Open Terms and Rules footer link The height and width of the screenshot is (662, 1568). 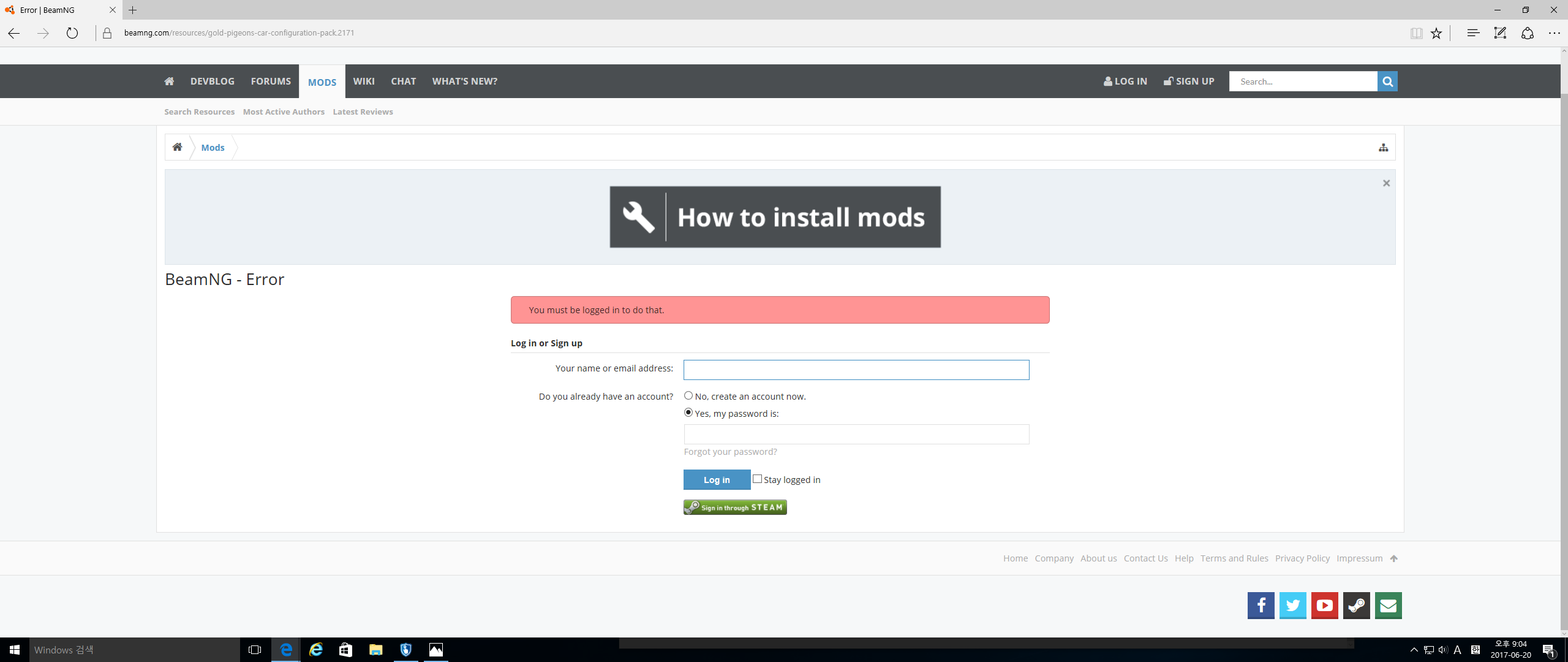pyautogui.click(x=1234, y=558)
